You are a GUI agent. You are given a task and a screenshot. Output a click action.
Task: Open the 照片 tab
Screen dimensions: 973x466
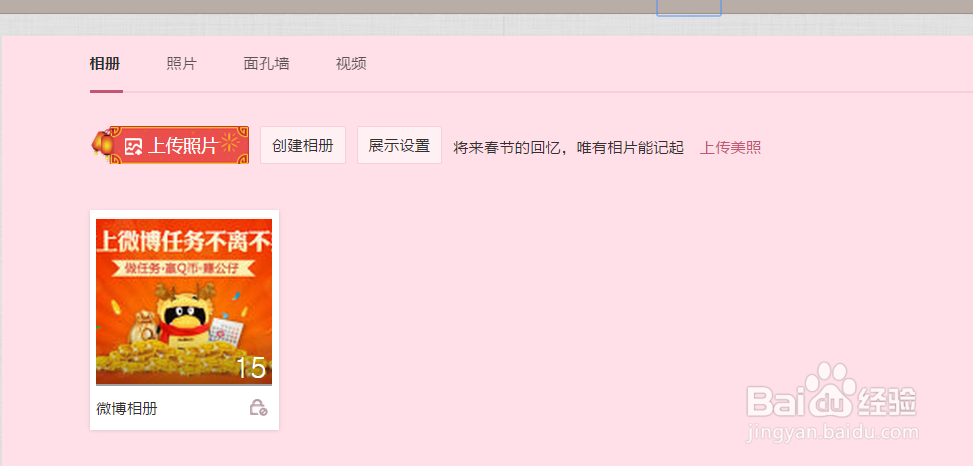tap(181, 63)
